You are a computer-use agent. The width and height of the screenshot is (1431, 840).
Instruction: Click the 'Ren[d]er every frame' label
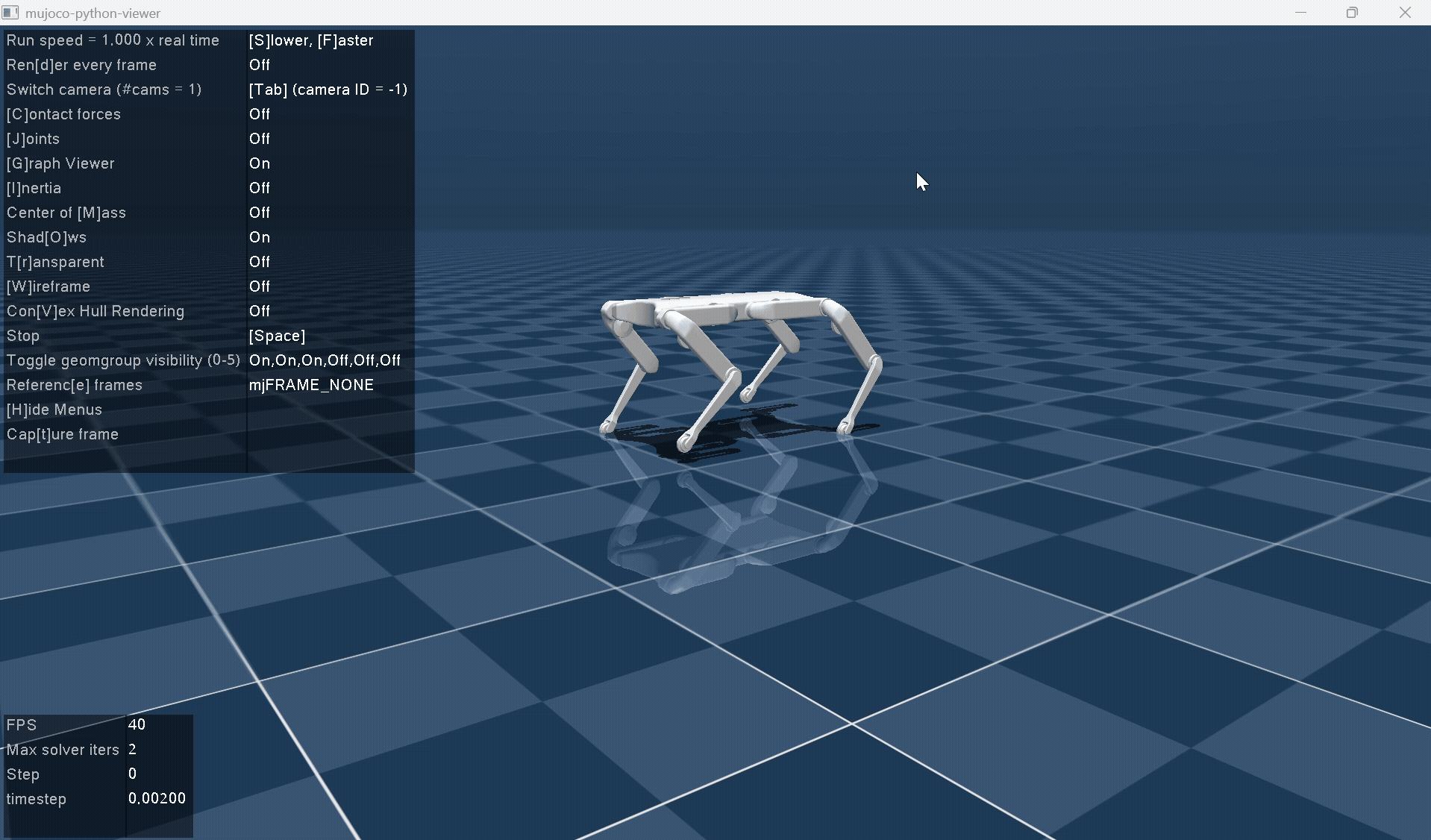[x=81, y=65]
